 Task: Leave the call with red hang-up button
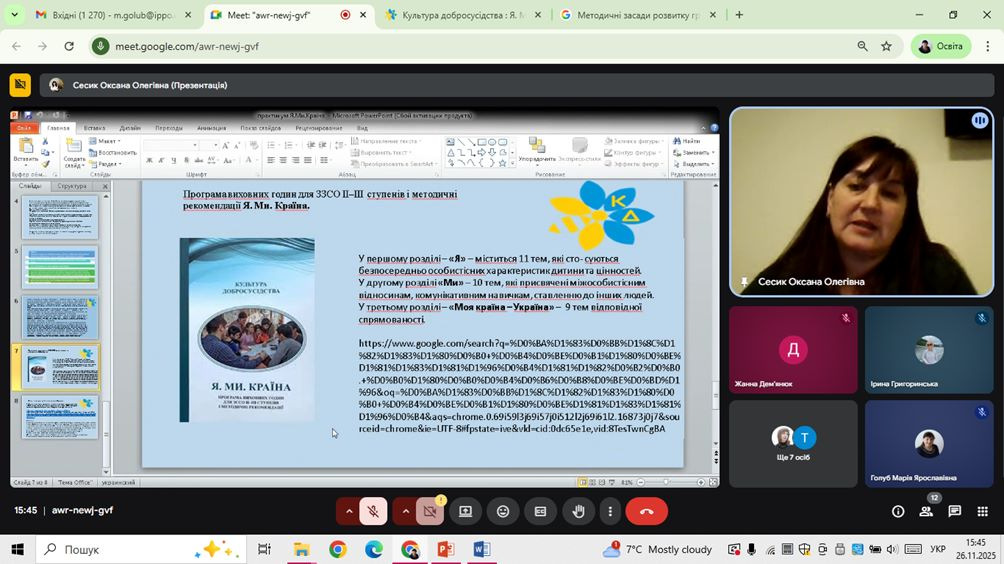(x=646, y=511)
